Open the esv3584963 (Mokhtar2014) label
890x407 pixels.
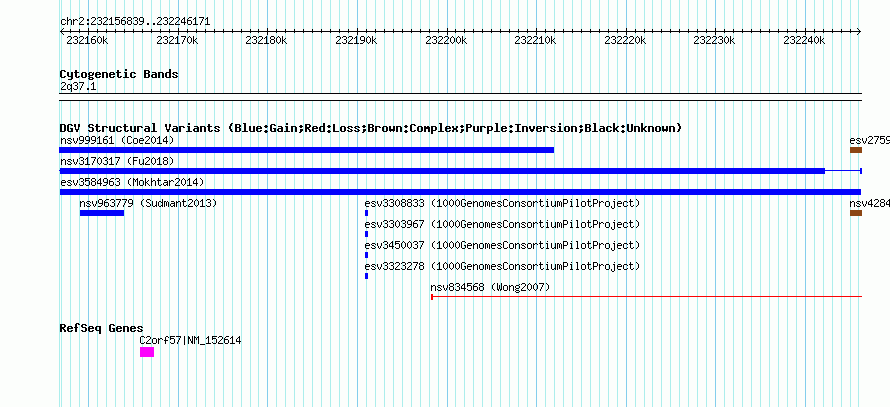pyautogui.click(x=132, y=182)
